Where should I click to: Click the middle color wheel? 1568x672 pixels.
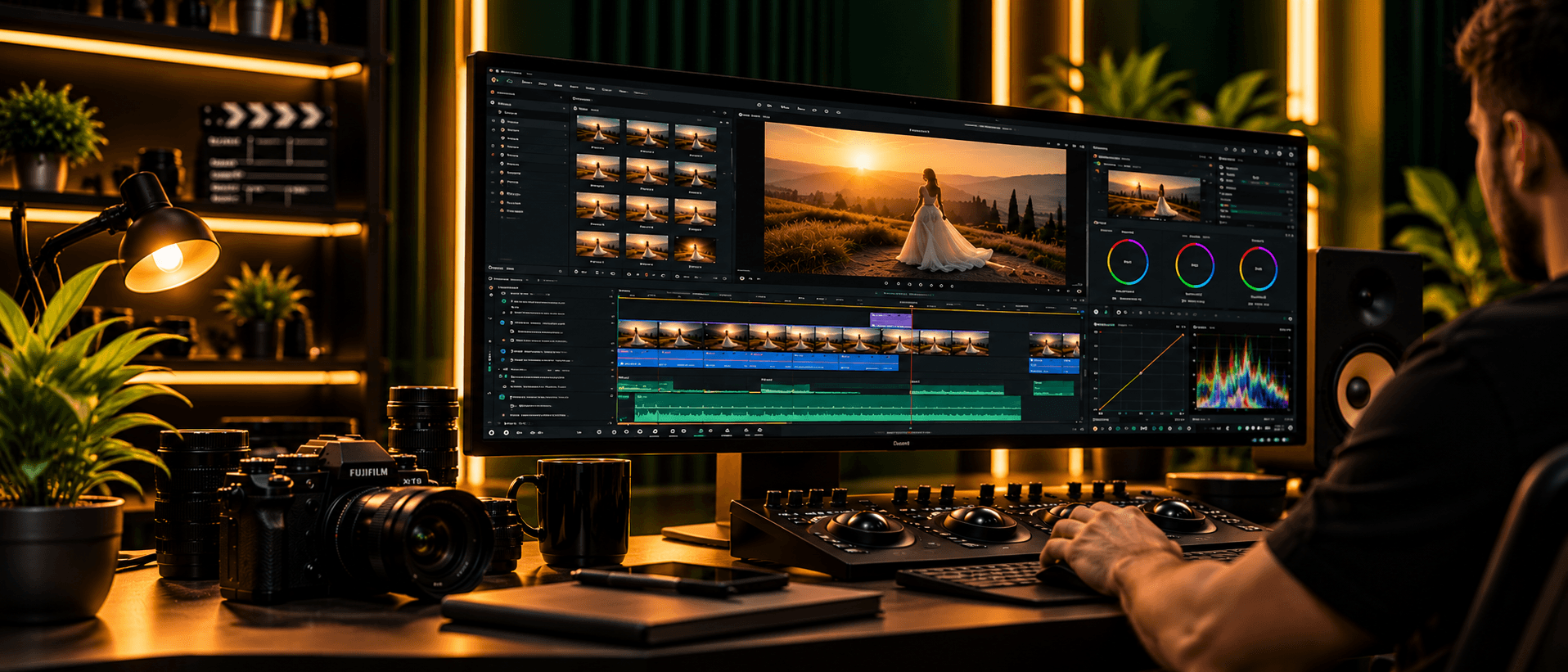(x=1194, y=265)
